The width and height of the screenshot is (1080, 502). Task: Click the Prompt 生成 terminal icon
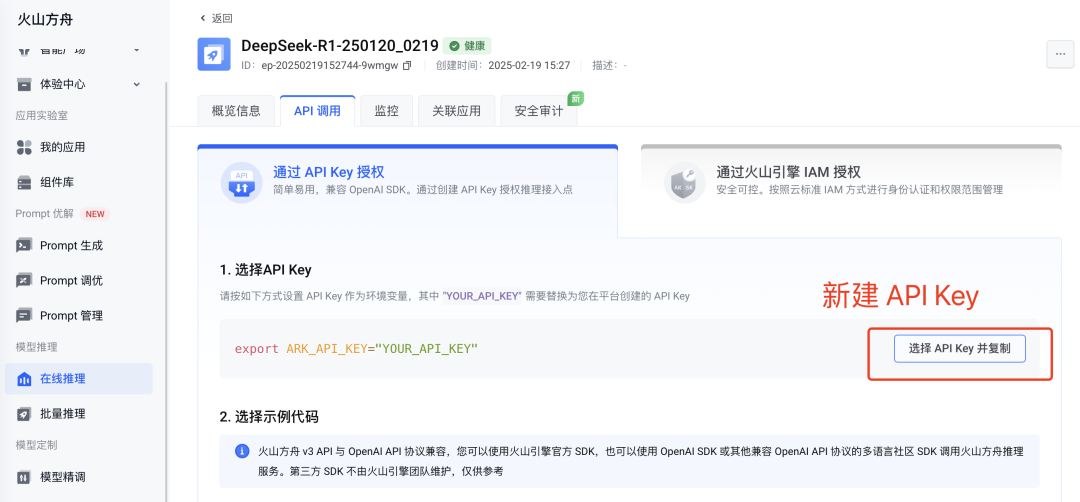point(25,245)
